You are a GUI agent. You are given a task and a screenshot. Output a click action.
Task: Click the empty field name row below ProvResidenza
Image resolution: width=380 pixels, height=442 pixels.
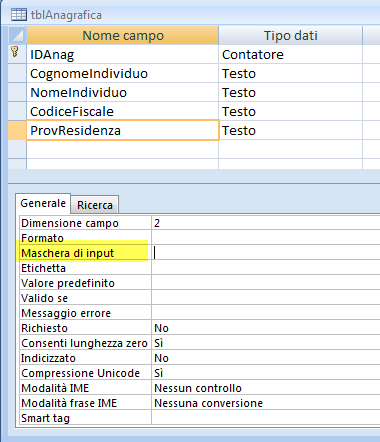click(x=123, y=149)
